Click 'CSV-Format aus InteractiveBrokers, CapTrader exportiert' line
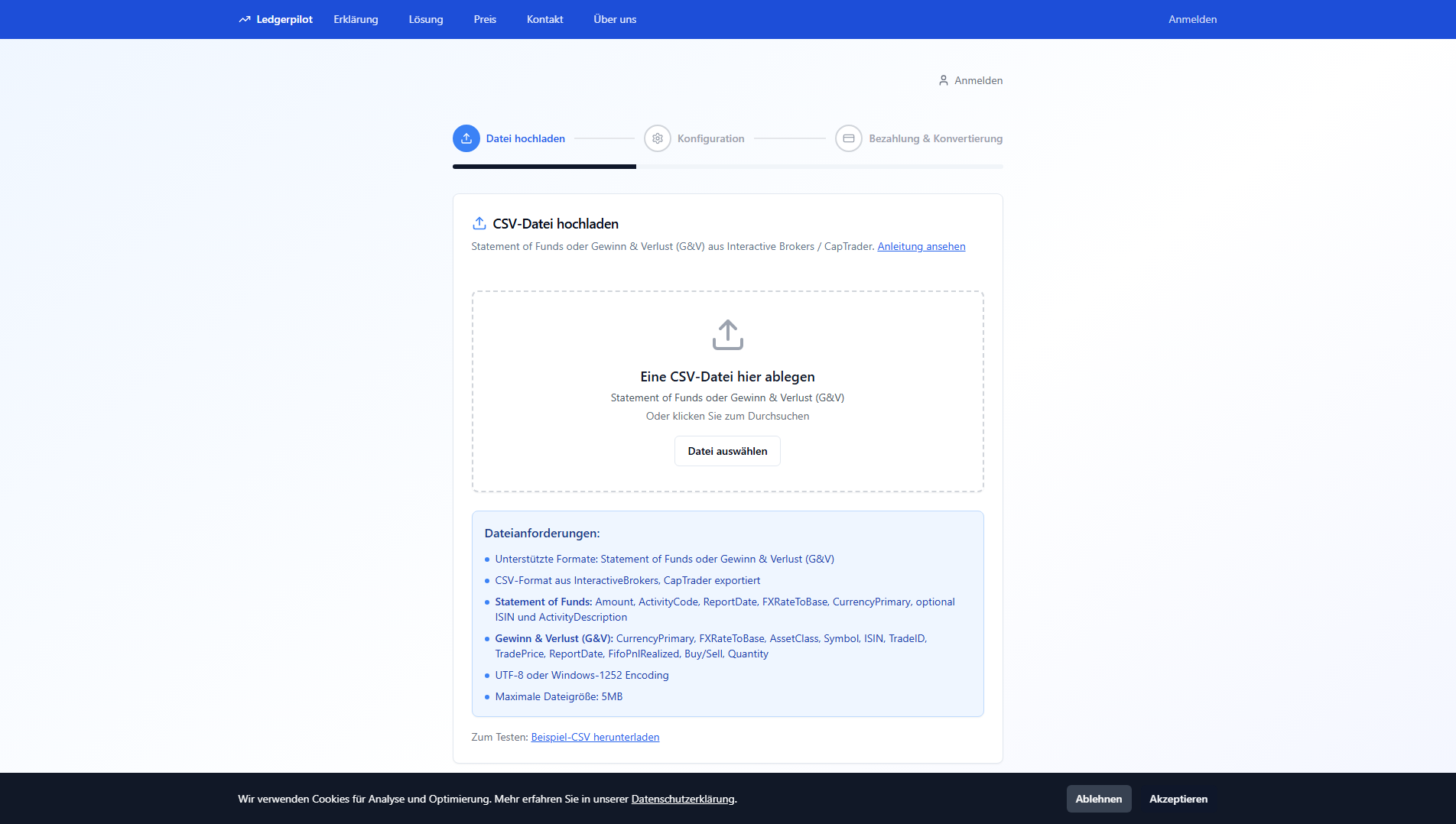 pyautogui.click(x=628, y=580)
